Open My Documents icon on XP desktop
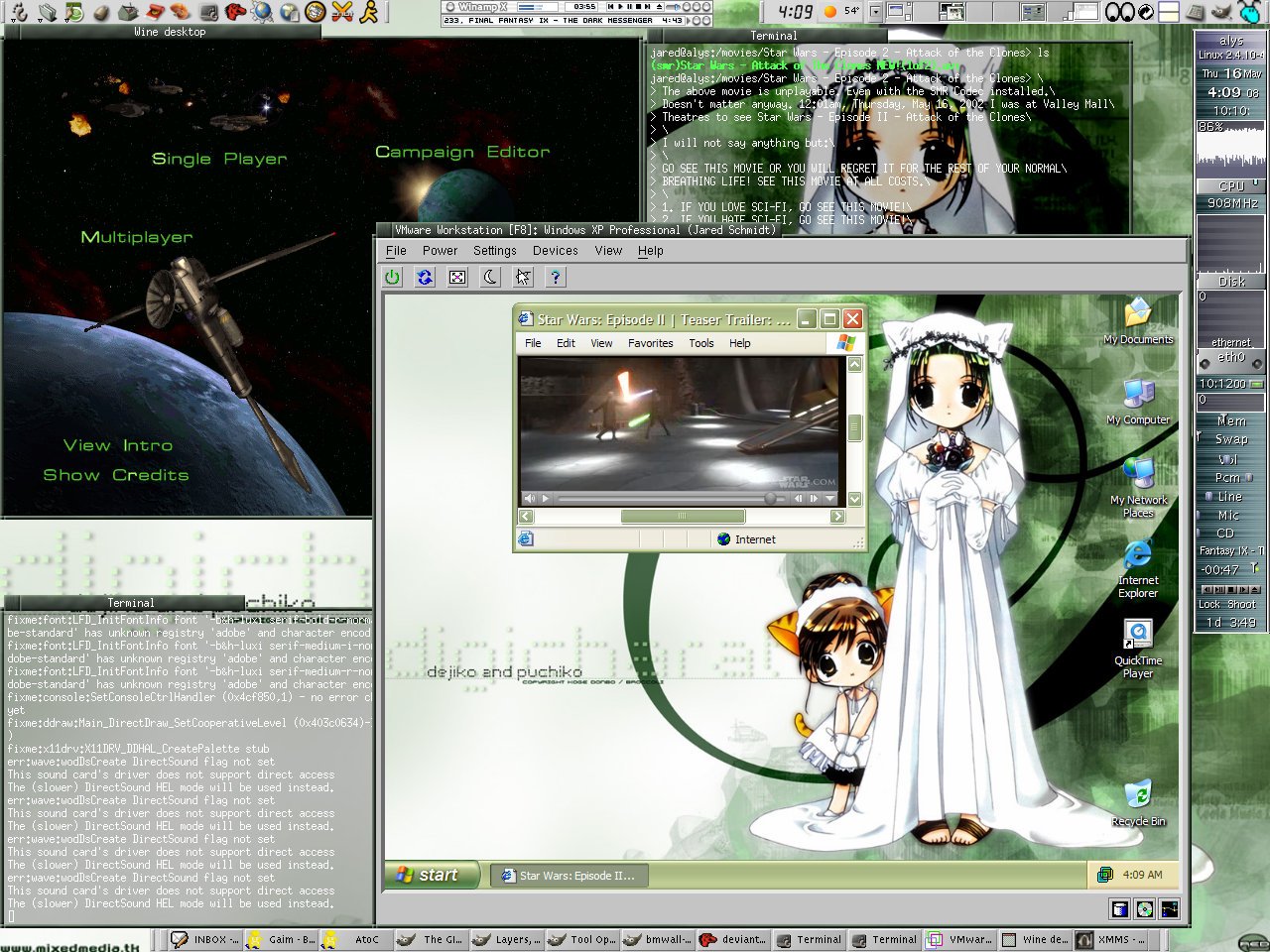 tap(1138, 321)
